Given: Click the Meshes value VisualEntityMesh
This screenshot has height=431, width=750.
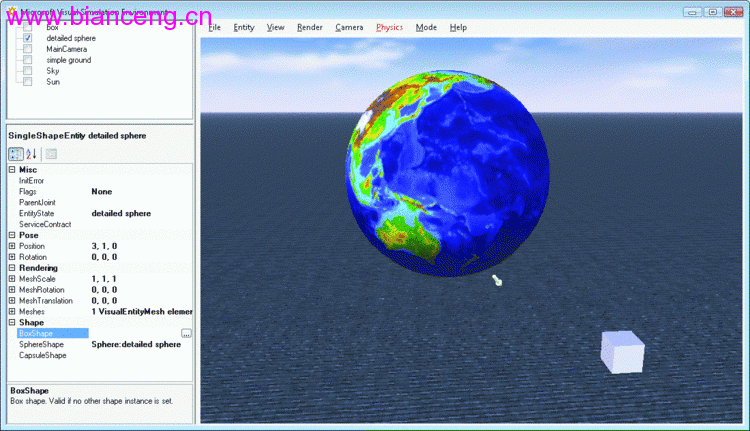Looking at the screenshot, I should [x=142, y=311].
